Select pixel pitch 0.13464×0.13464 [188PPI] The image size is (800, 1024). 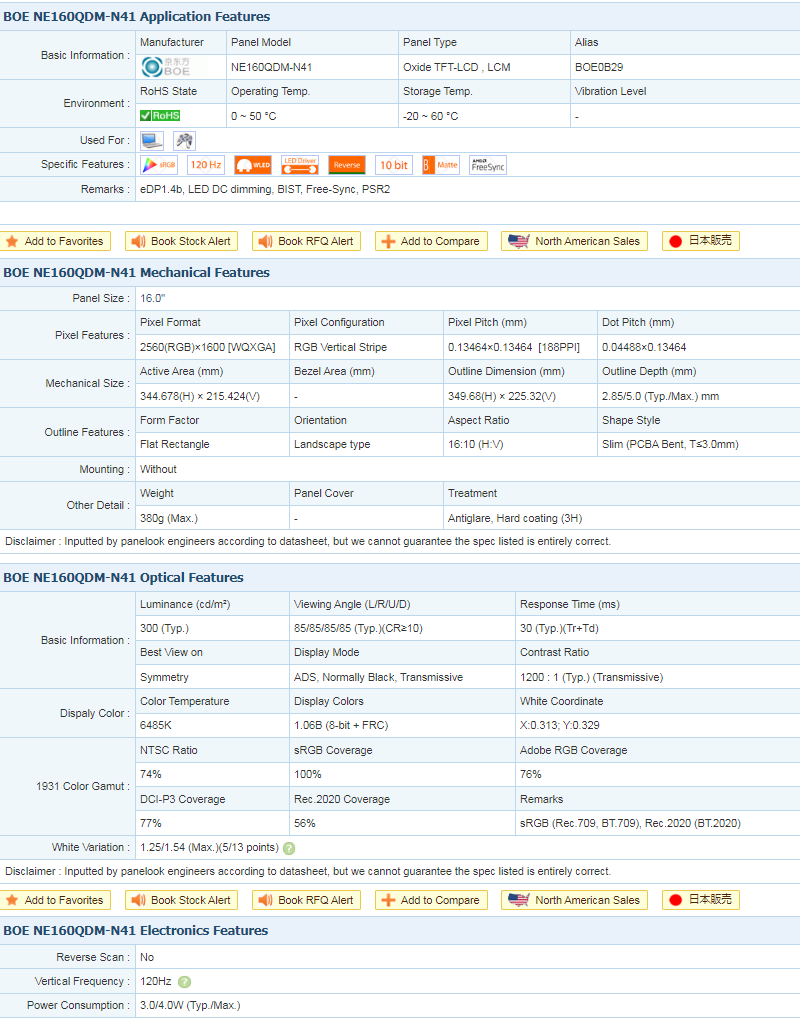(x=513, y=347)
